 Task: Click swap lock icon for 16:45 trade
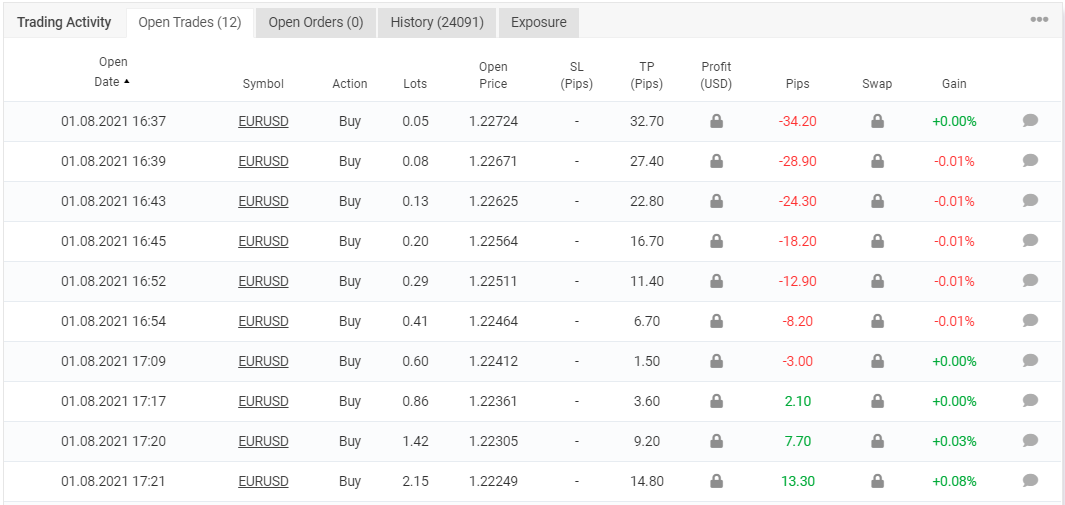click(x=878, y=242)
